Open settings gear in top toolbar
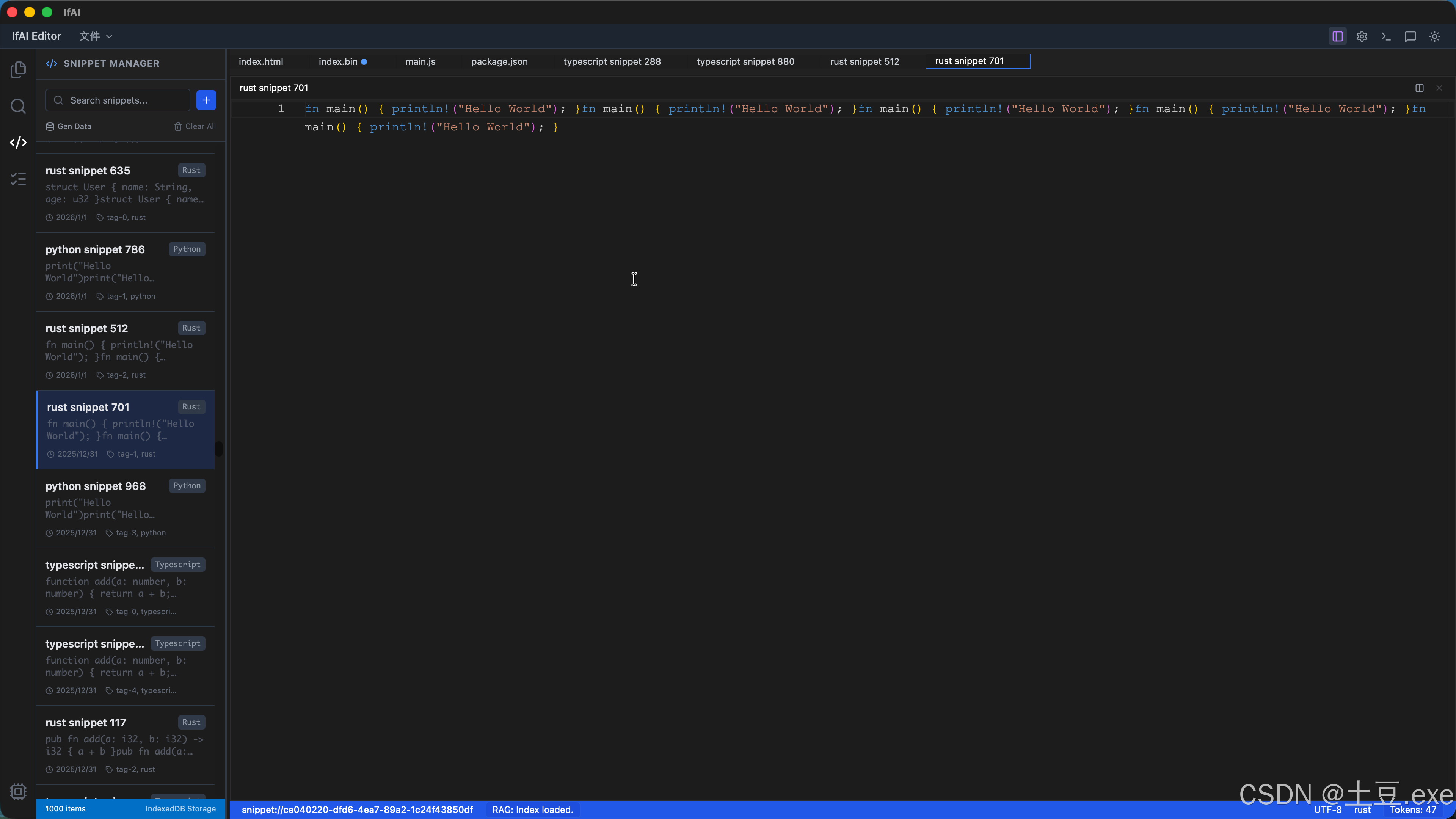The image size is (1456, 819). [x=1362, y=36]
